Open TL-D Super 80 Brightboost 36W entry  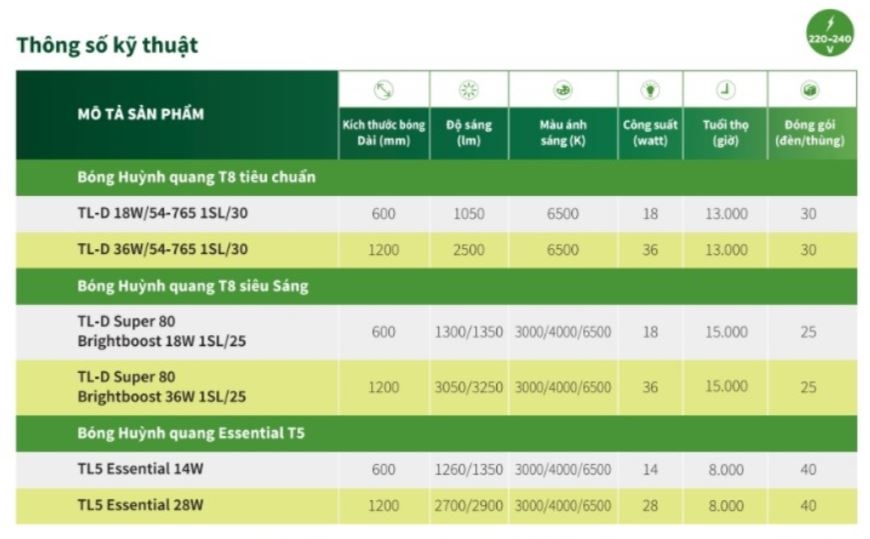pyautogui.click(x=162, y=387)
